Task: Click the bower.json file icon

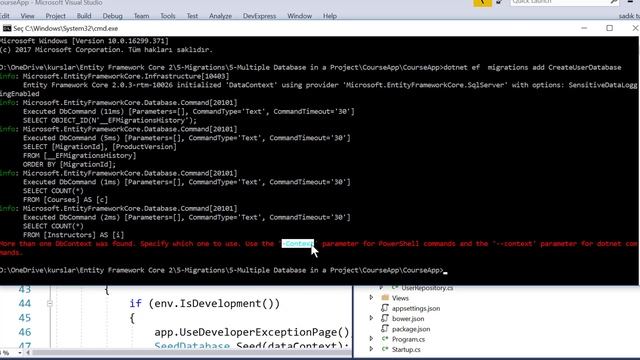Action: [384, 318]
